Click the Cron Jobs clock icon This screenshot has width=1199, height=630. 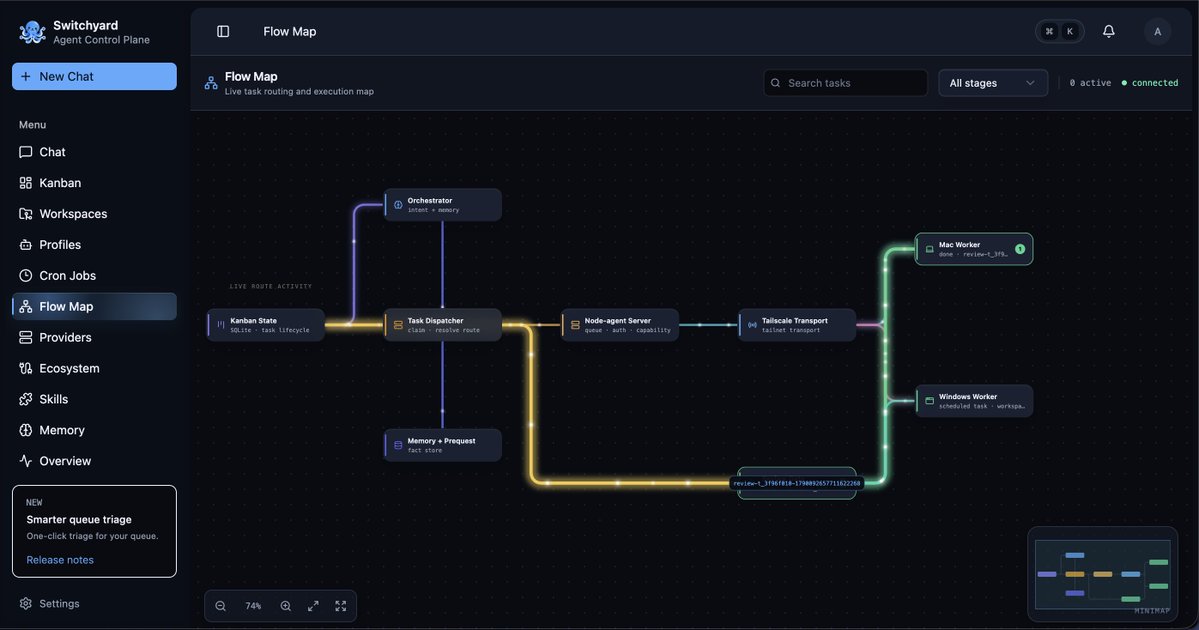click(x=25, y=275)
